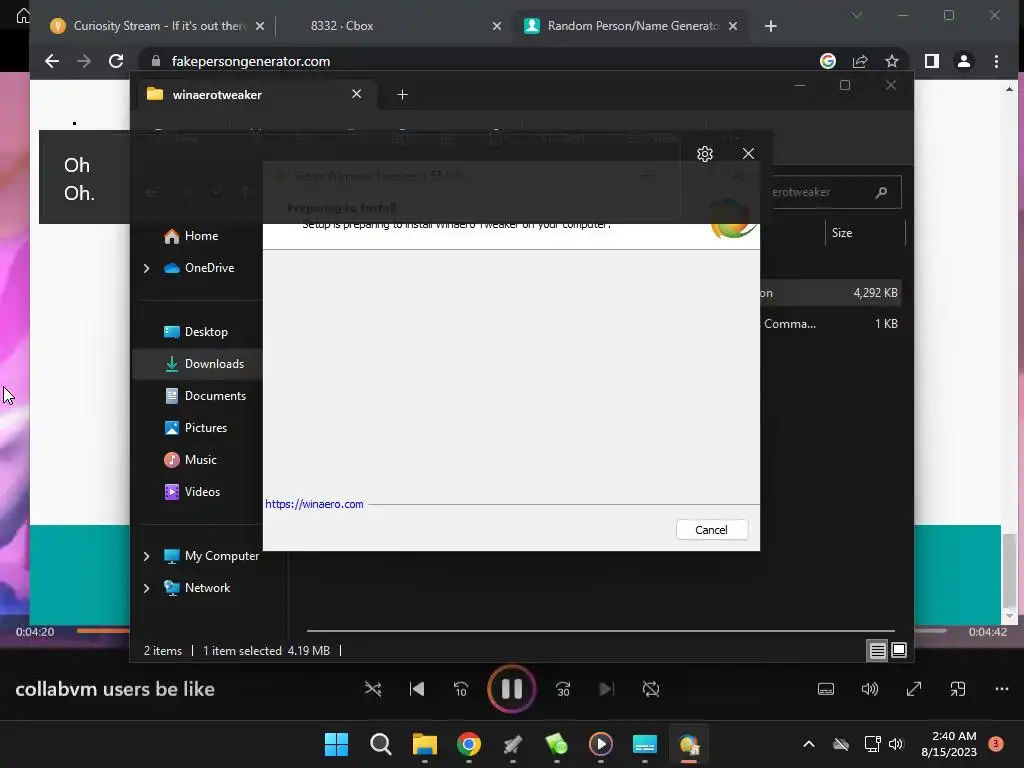Viewport: 1024px width, 768px height.
Task: Open the volume control in player
Action: [870, 689]
